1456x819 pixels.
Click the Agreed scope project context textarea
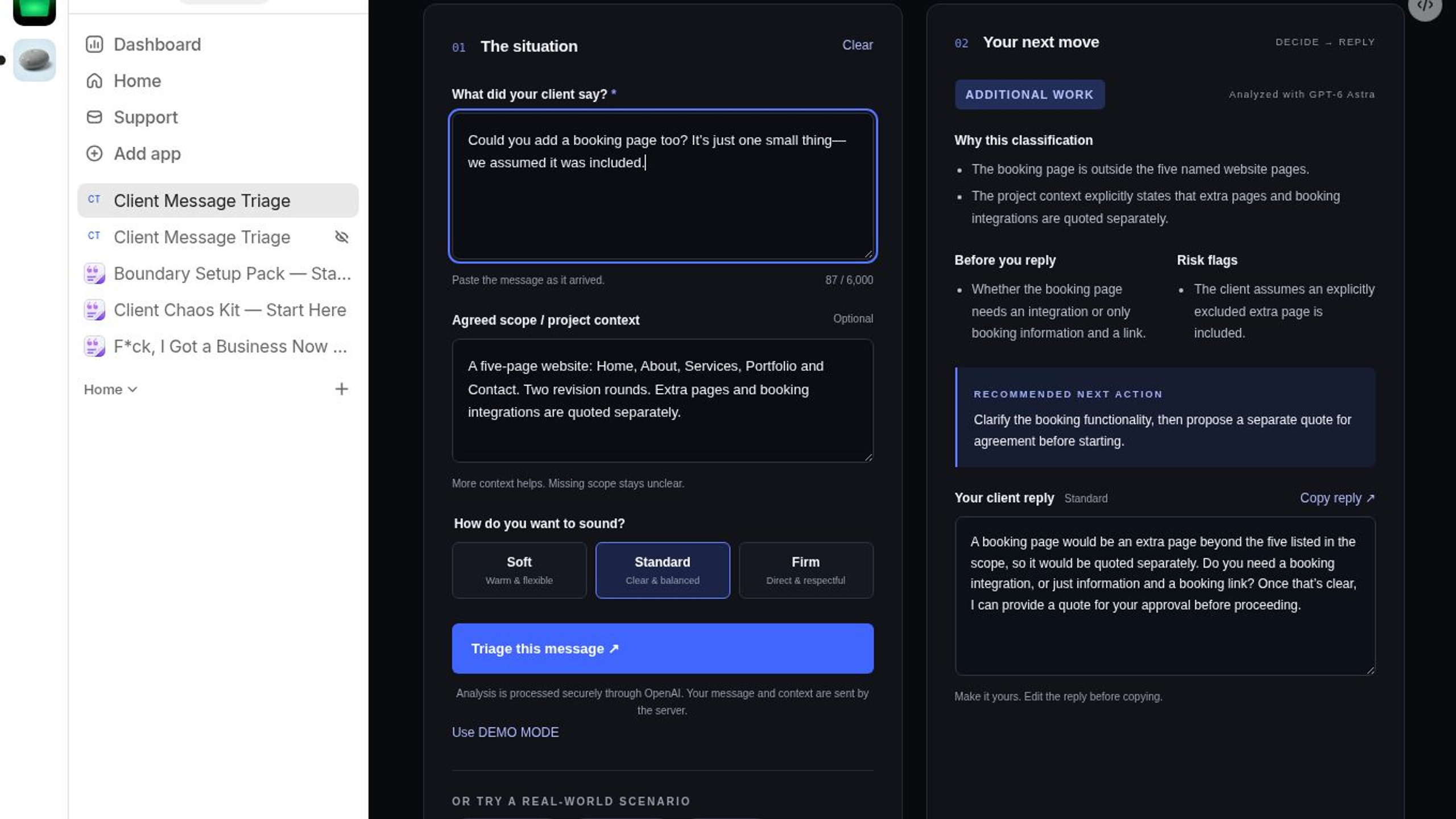point(663,400)
